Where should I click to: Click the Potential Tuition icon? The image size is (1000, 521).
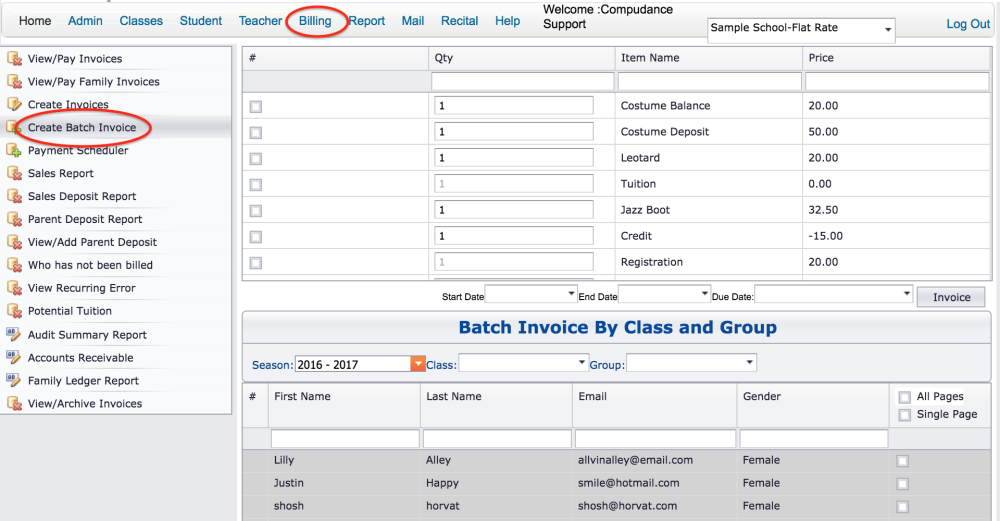pos(14,311)
